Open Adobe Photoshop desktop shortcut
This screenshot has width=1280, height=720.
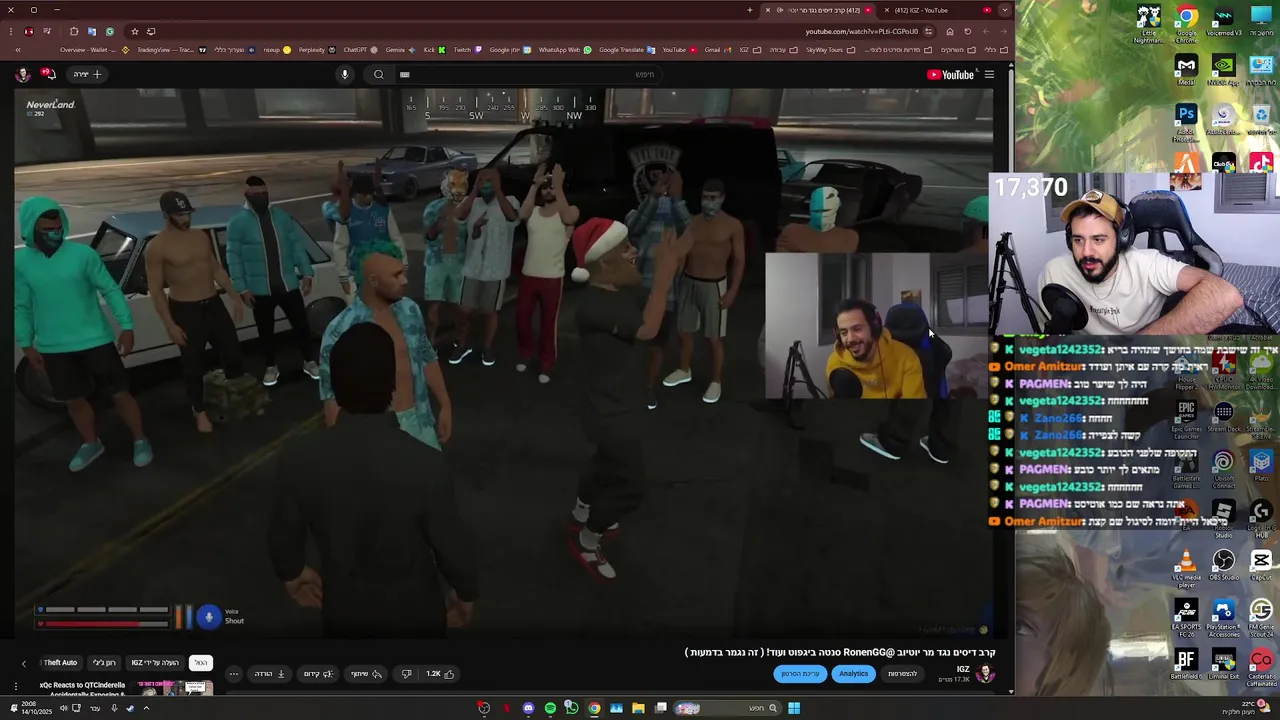[x=1186, y=122]
